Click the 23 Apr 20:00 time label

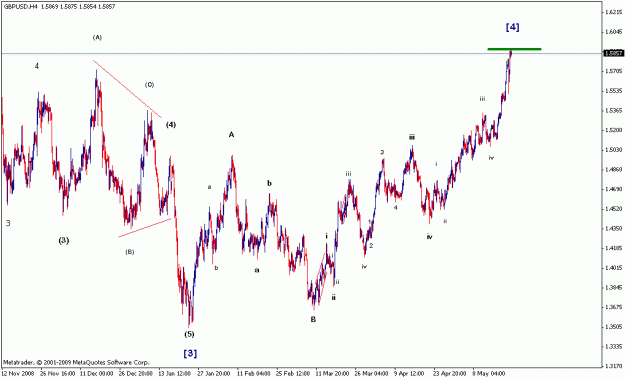coord(450,374)
